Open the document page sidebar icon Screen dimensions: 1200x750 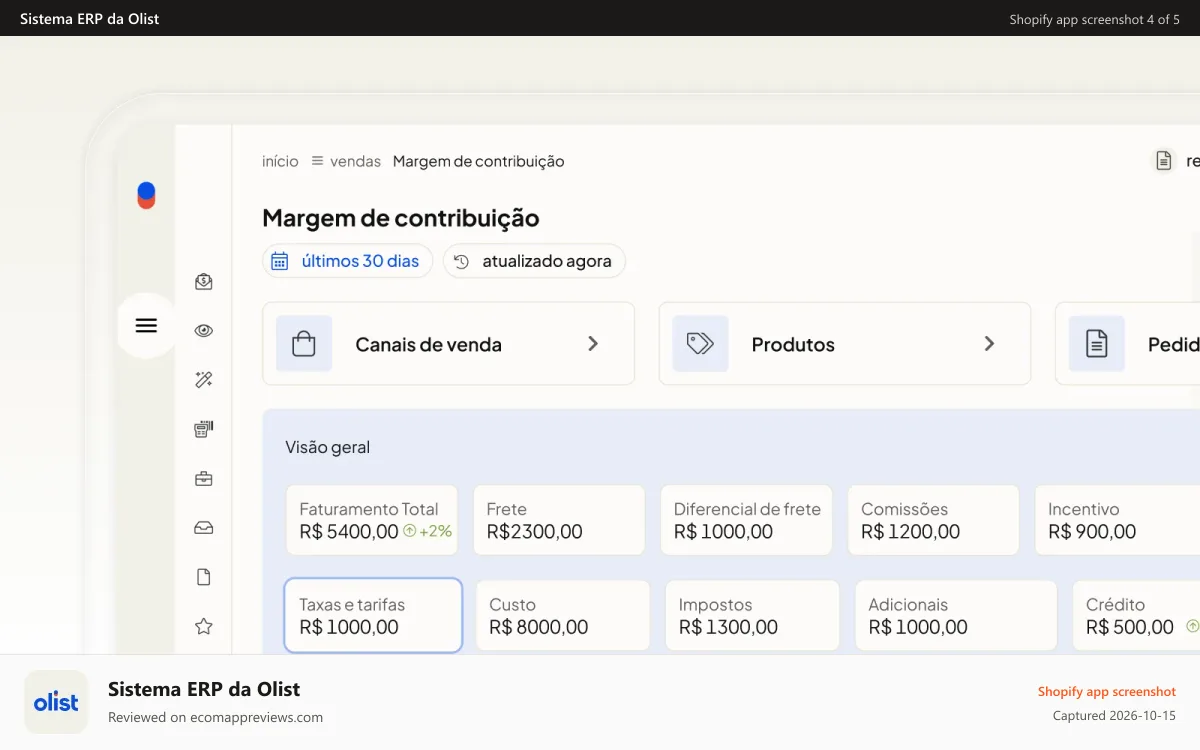[x=204, y=577]
